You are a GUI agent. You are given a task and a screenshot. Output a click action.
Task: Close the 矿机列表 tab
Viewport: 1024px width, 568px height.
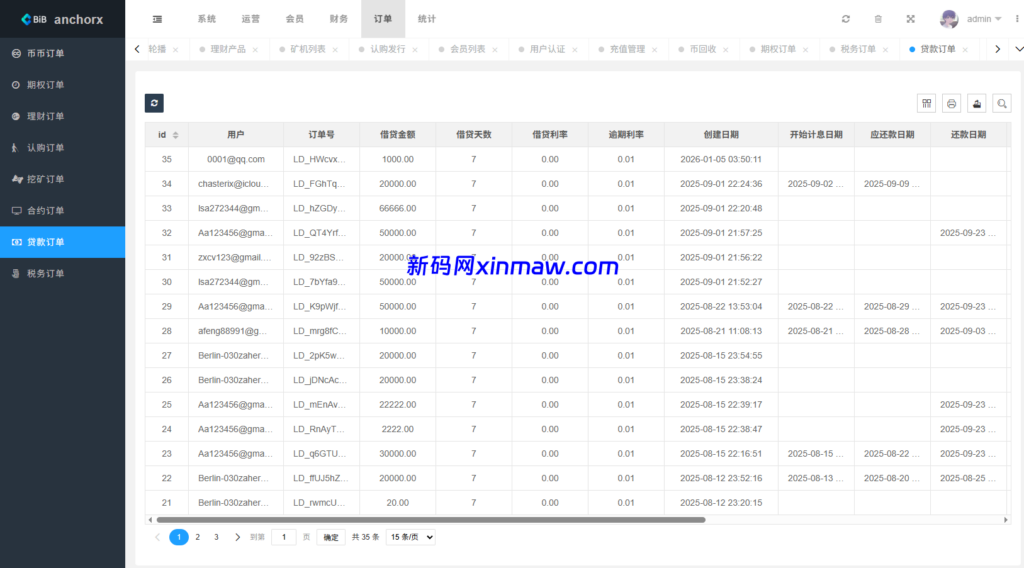pyautogui.click(x=335, y=50)
